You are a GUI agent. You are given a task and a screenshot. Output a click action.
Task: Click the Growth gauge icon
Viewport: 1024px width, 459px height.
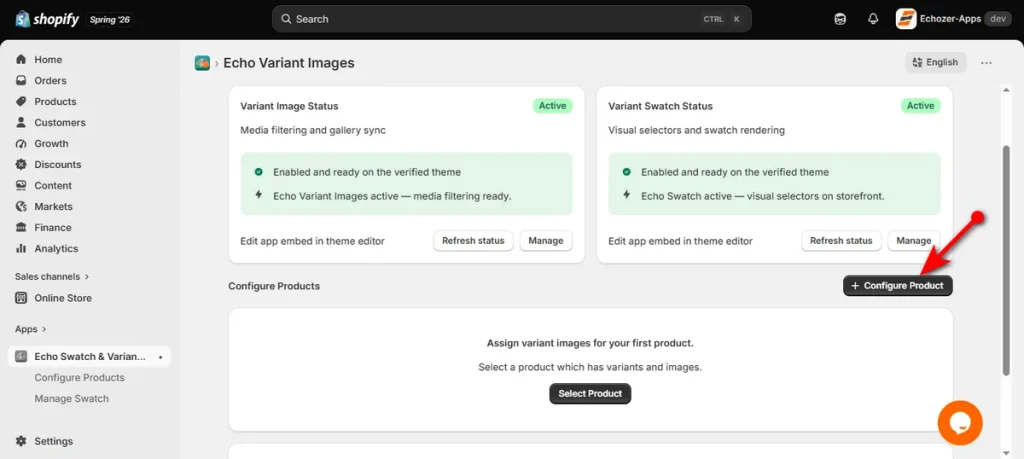point(22,143)
